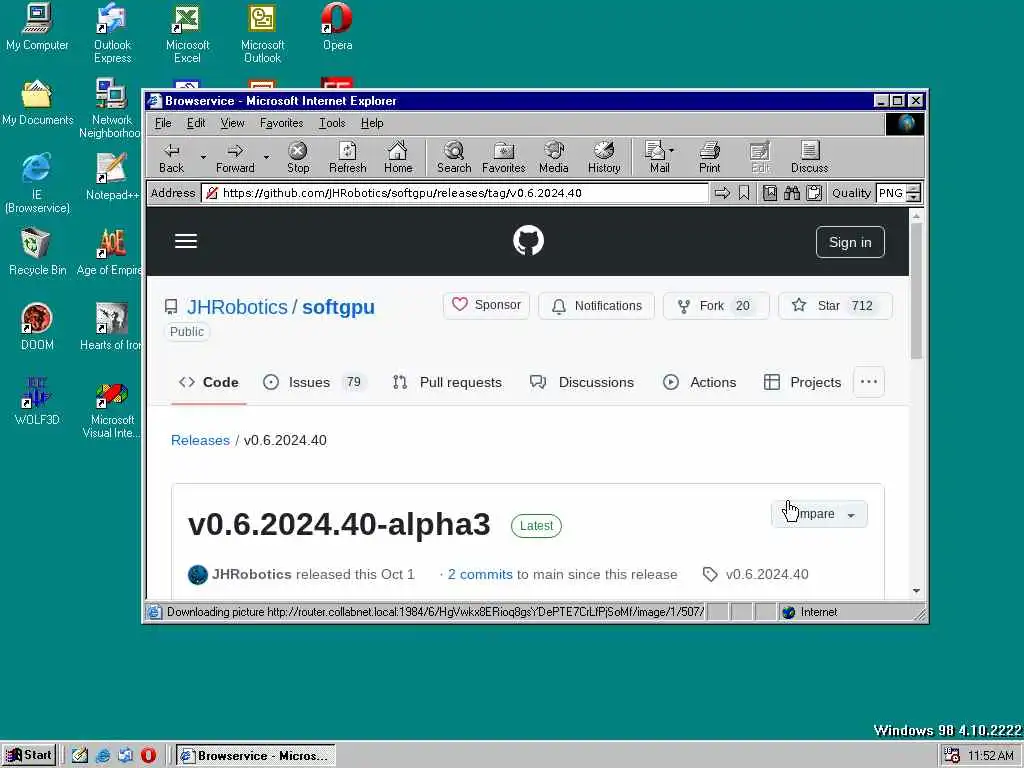This screenshot has width=1024, height=768.
Task: Switch to the Issues tab
Action: [315, 383]
